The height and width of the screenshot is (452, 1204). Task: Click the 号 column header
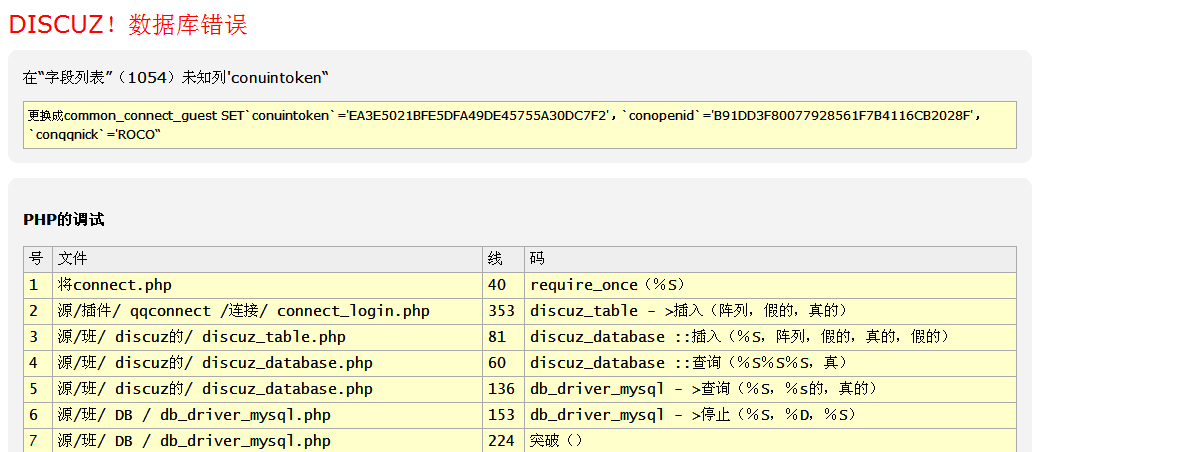pos(36,259)
